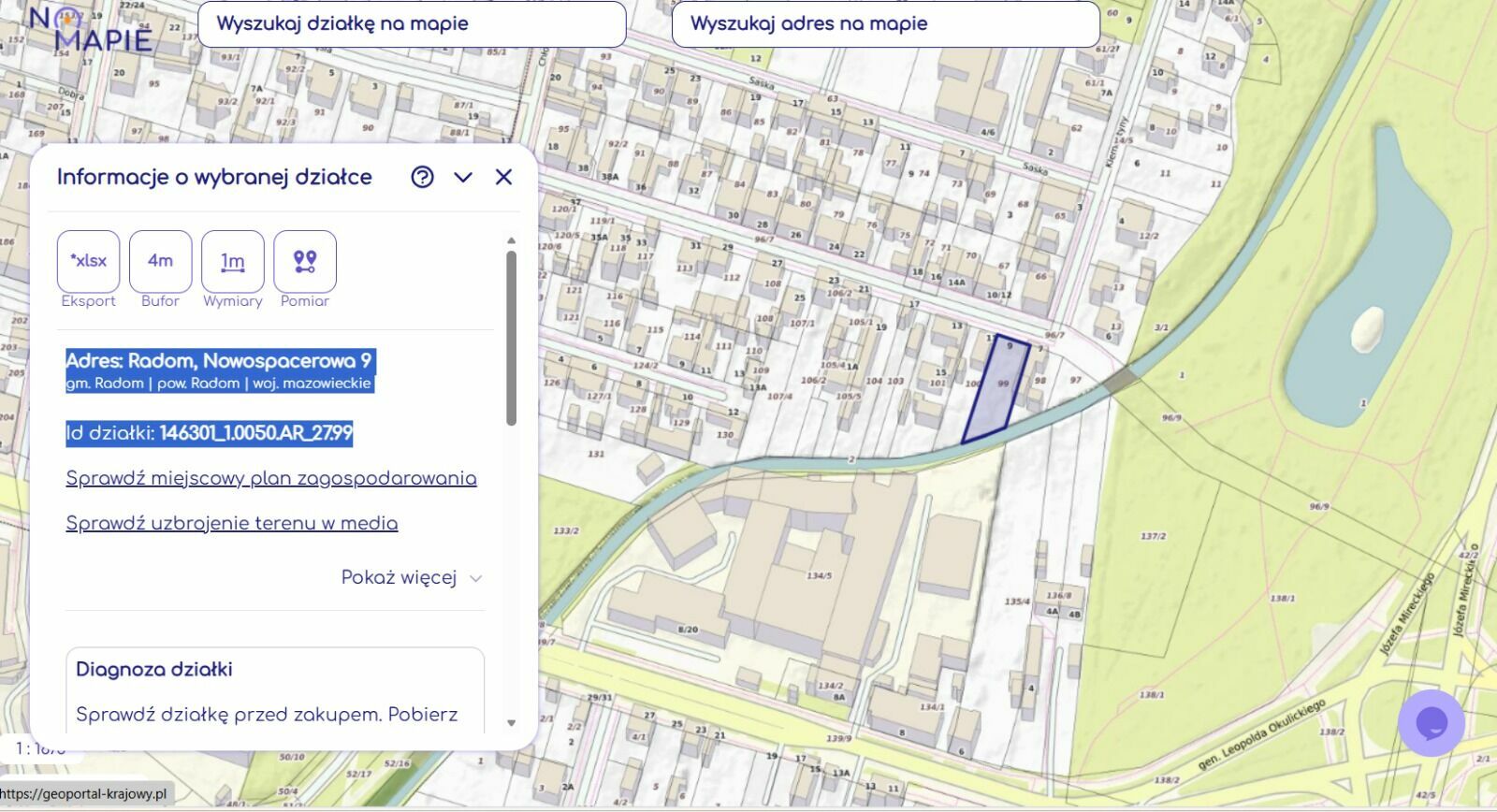The image size is (1497, 812).
Task: Open help question mark icon
Action: coord(422,177)
